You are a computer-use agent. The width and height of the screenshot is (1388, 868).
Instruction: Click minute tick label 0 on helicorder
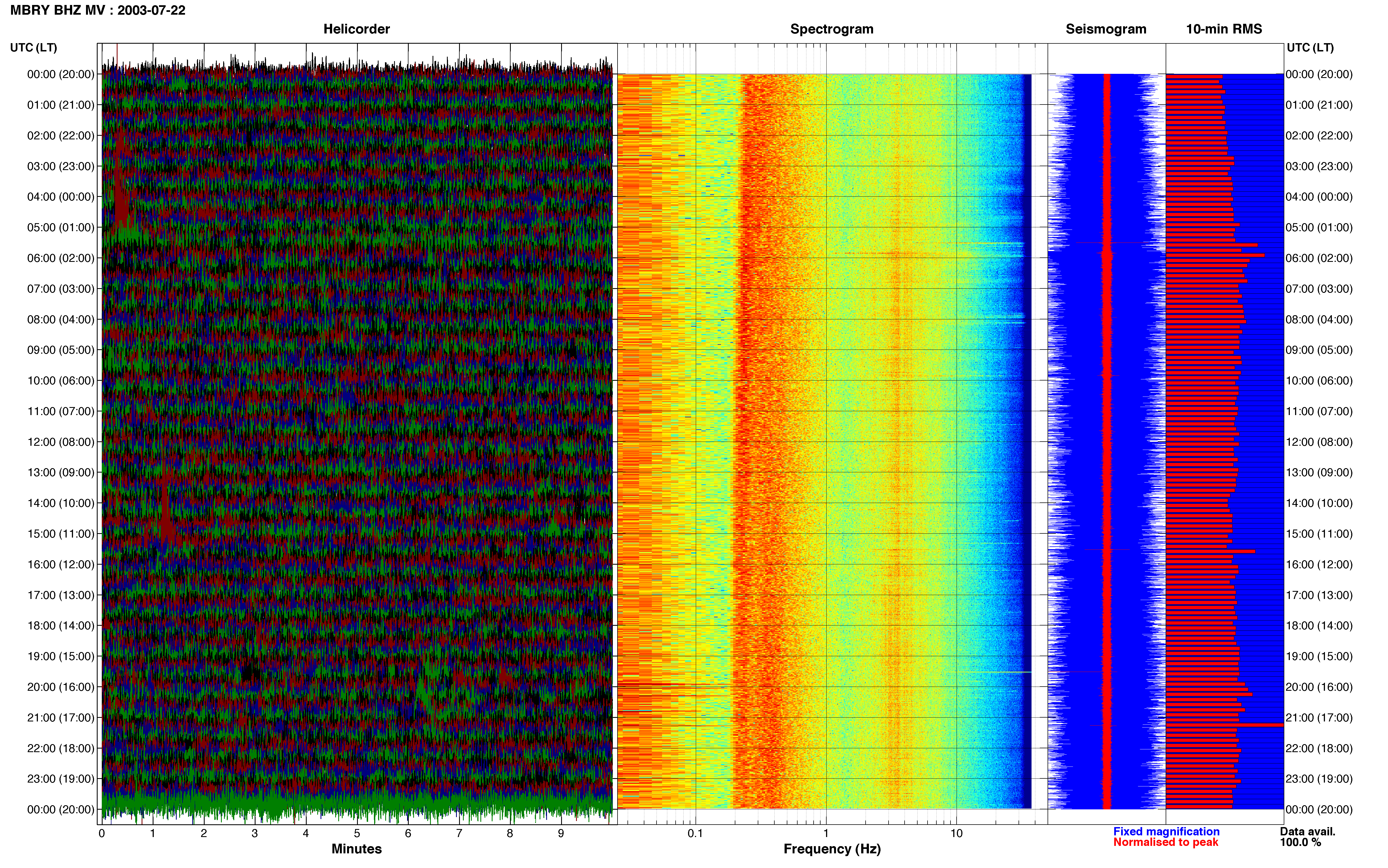101,833
